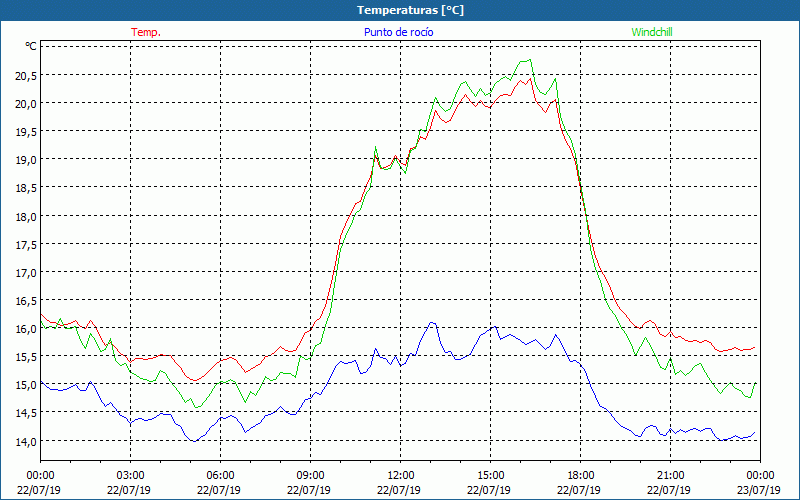
Task: Click the 09:00 time axis label
Action: coord(311,476)
